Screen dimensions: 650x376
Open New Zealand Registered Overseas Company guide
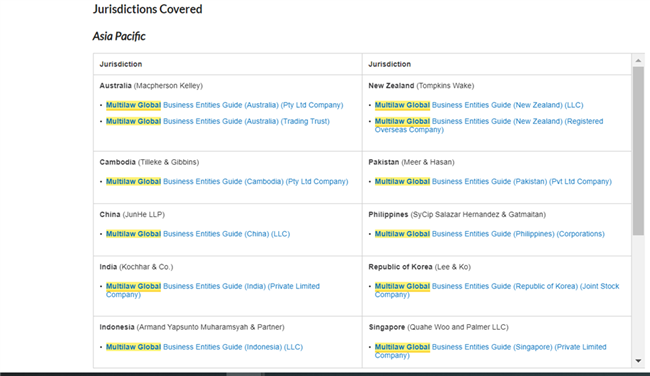pyautogui.click(x=489, y=126)
